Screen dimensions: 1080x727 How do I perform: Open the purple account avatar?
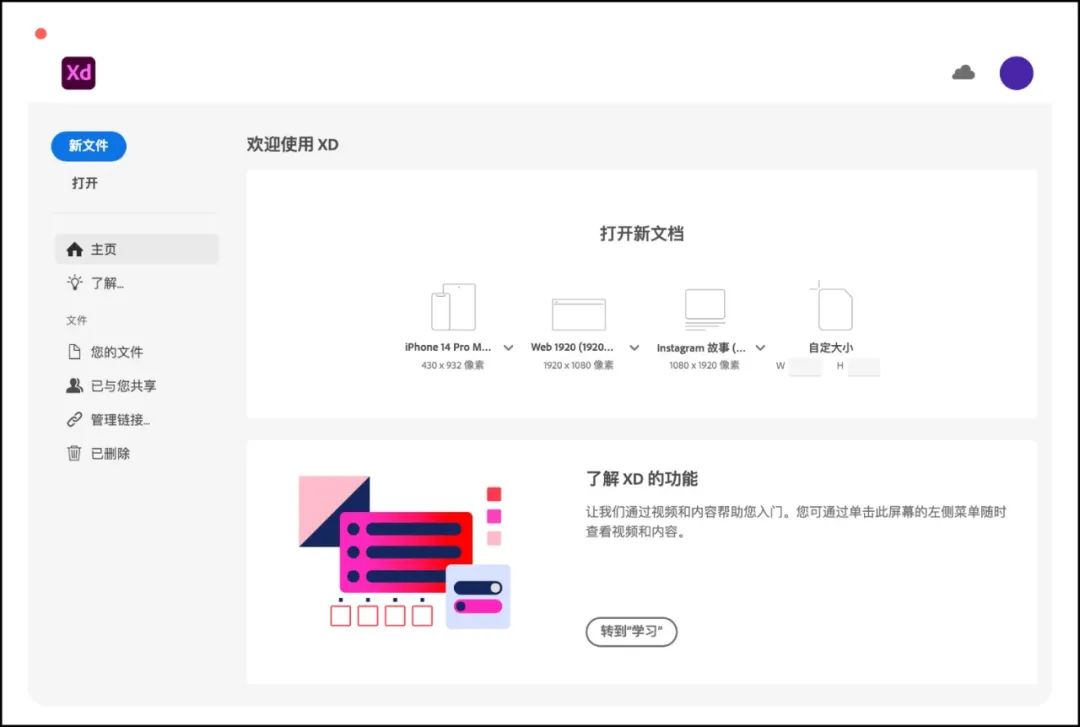click(1017, 72)
